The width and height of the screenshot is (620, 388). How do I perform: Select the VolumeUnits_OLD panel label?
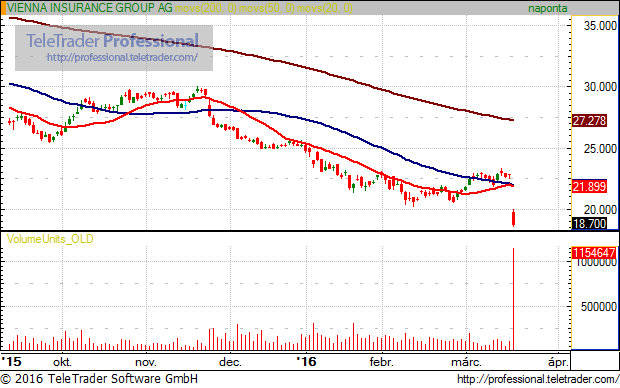click(x=50, y=239)
